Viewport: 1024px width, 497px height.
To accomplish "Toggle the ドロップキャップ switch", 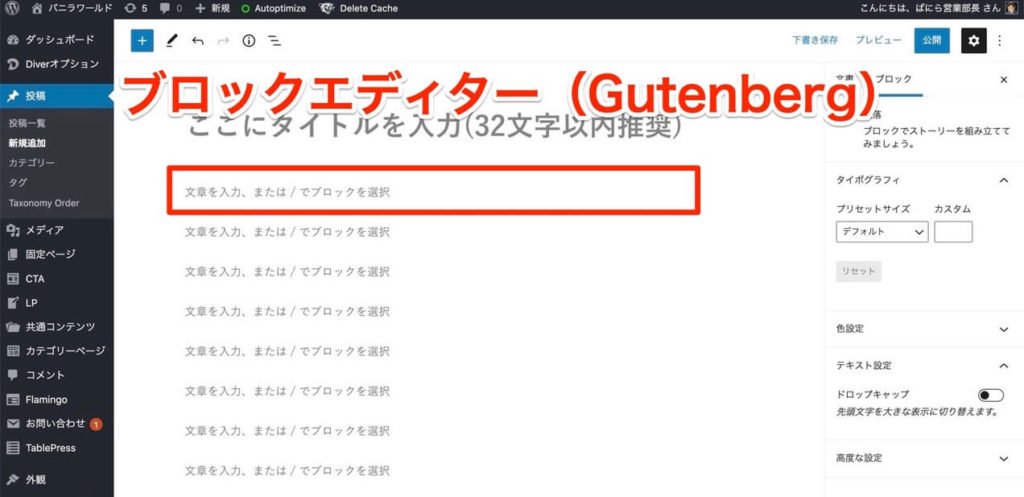I will (x=991, y=395).
